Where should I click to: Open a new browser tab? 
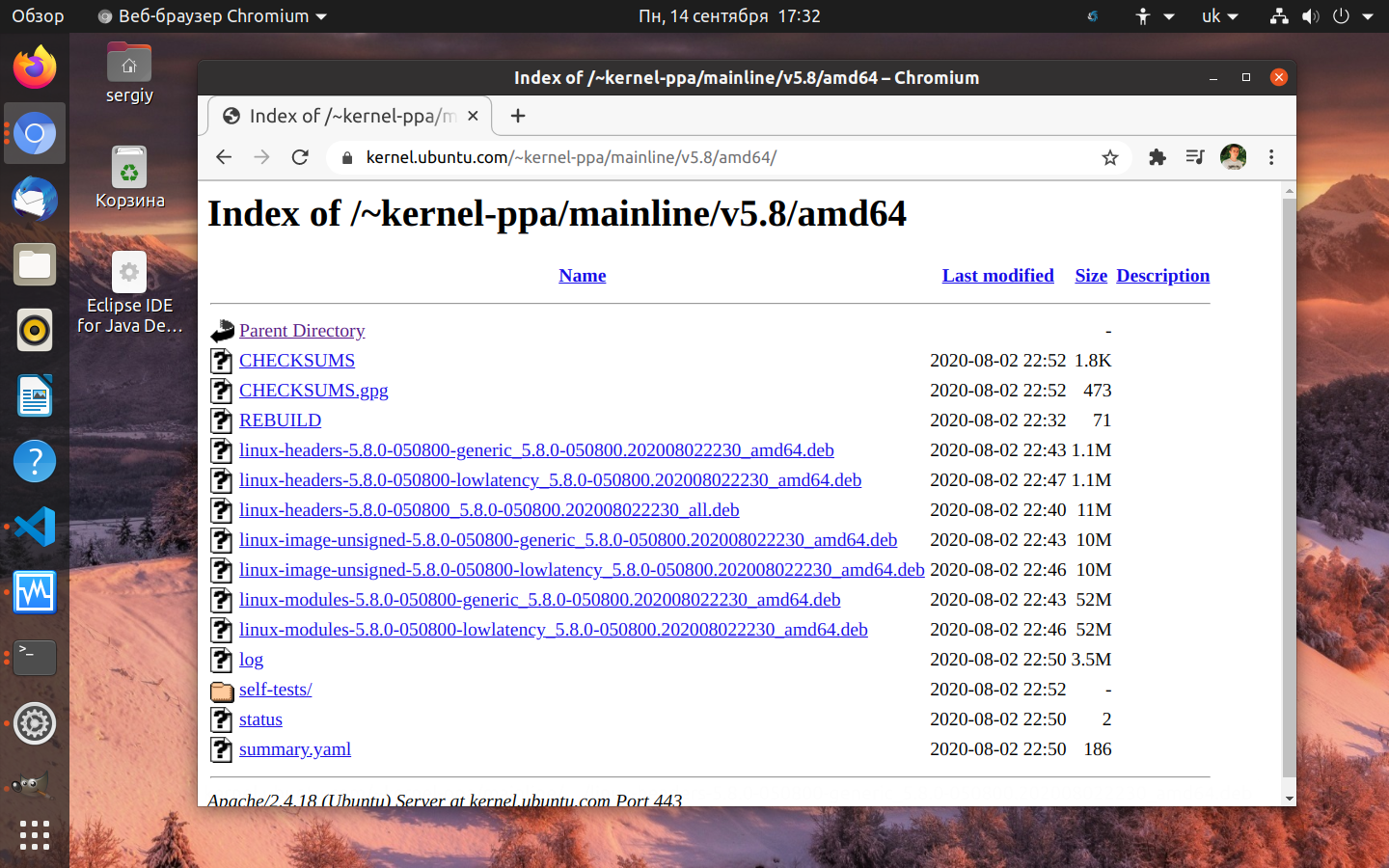point(518,116)
